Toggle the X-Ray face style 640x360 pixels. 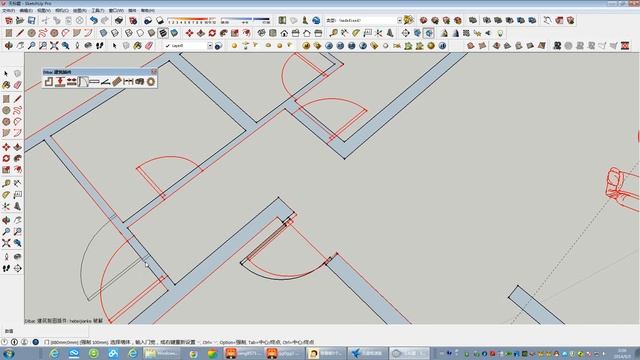[104, 33]
